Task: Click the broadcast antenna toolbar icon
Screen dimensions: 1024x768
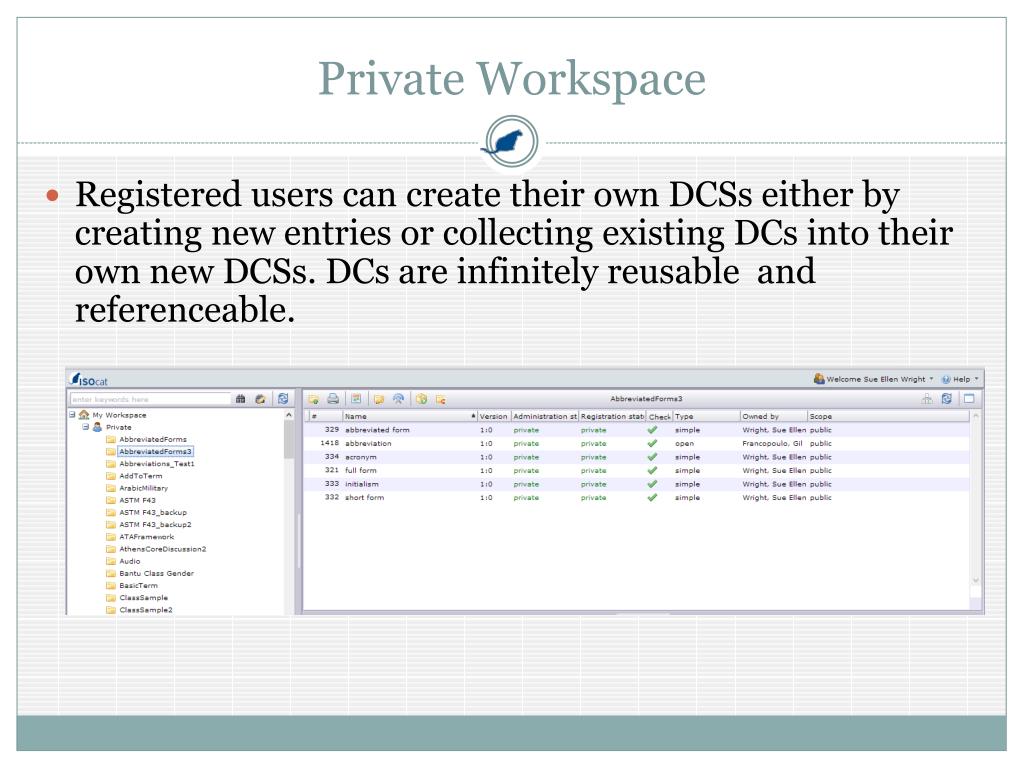Action: click(398, 398)
